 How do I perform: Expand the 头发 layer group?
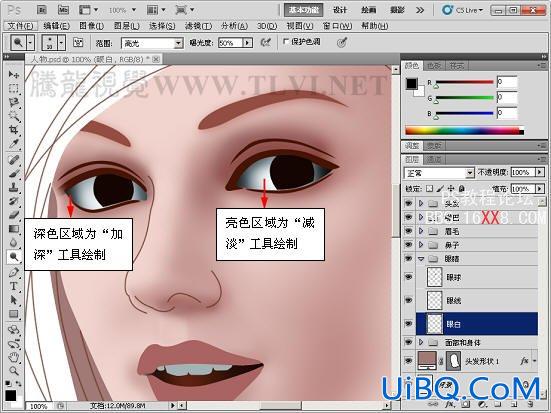coord(421,204)
